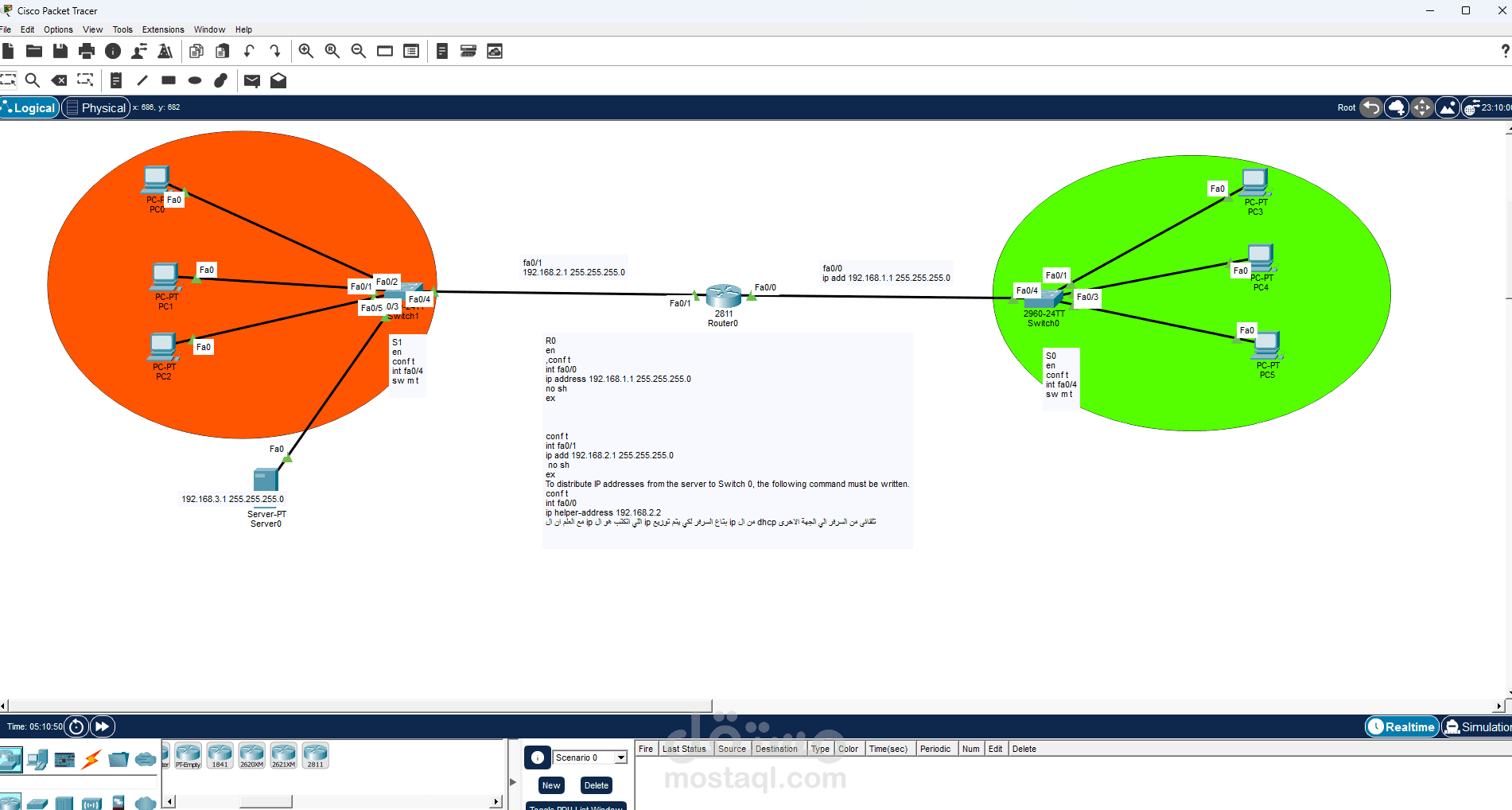Open the Scenario 0 dropdown
Image resolution: width=1512 pixels, height=810 pixels.
pos(590,757)
